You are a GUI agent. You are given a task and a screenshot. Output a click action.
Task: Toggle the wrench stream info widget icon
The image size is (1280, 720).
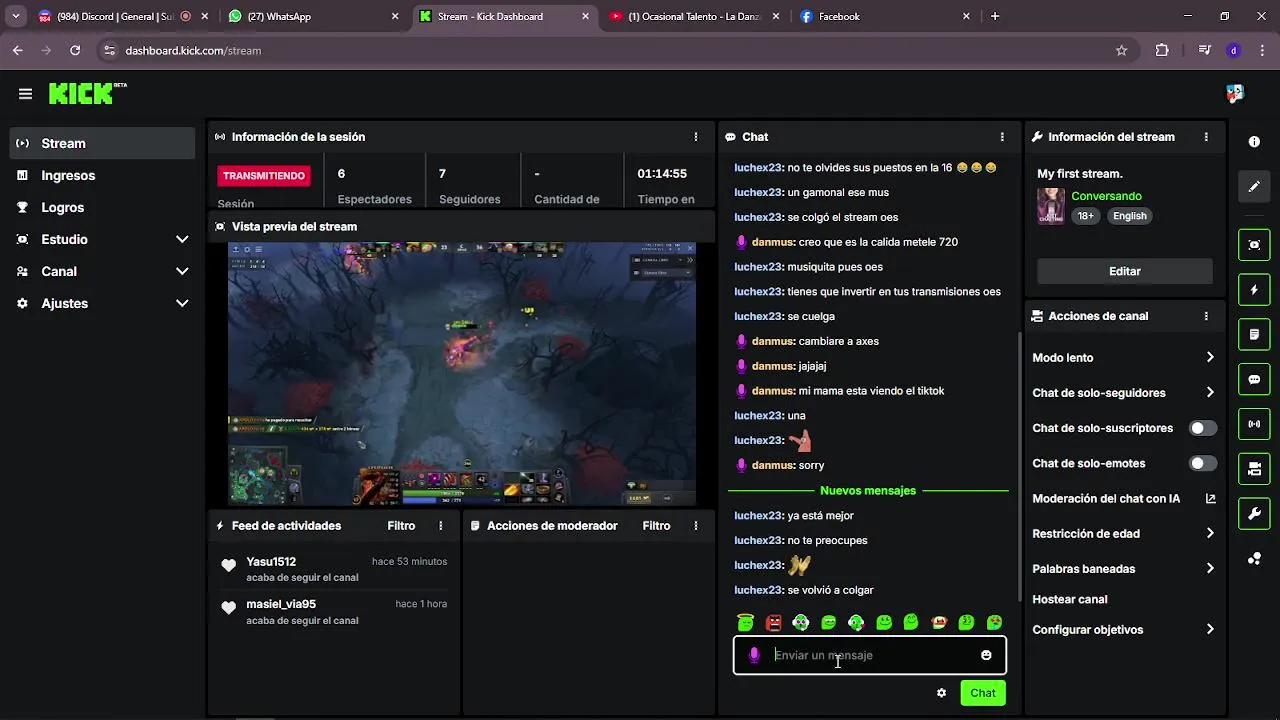click(x=1254, y=514)
